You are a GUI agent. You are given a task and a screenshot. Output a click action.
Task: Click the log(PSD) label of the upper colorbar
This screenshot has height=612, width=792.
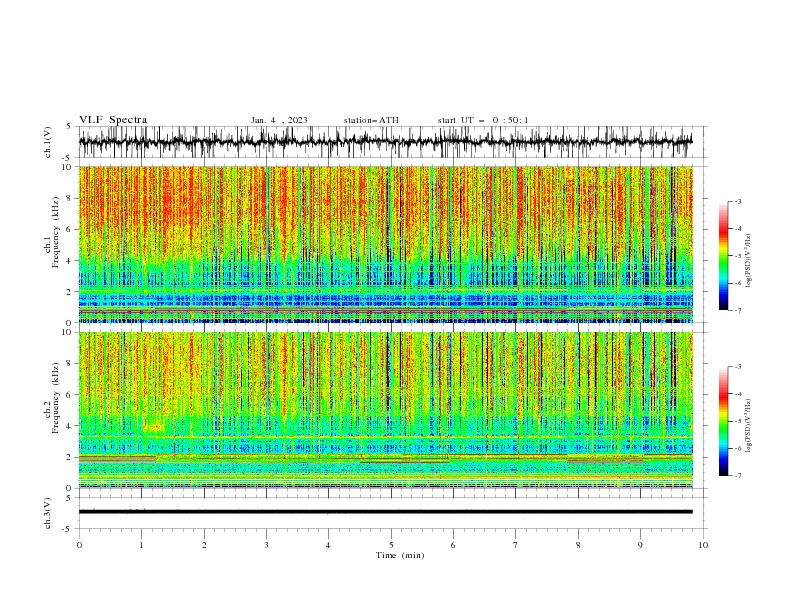[749, 261]
